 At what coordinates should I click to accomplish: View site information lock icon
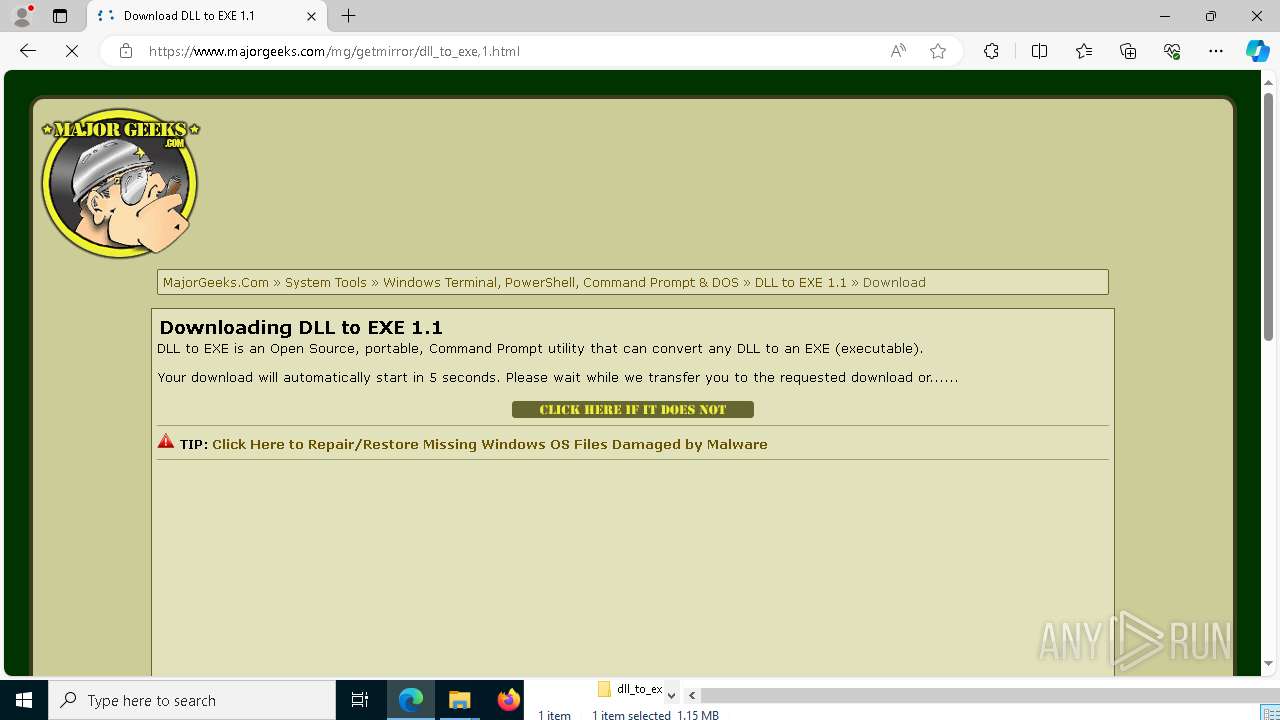126,51
